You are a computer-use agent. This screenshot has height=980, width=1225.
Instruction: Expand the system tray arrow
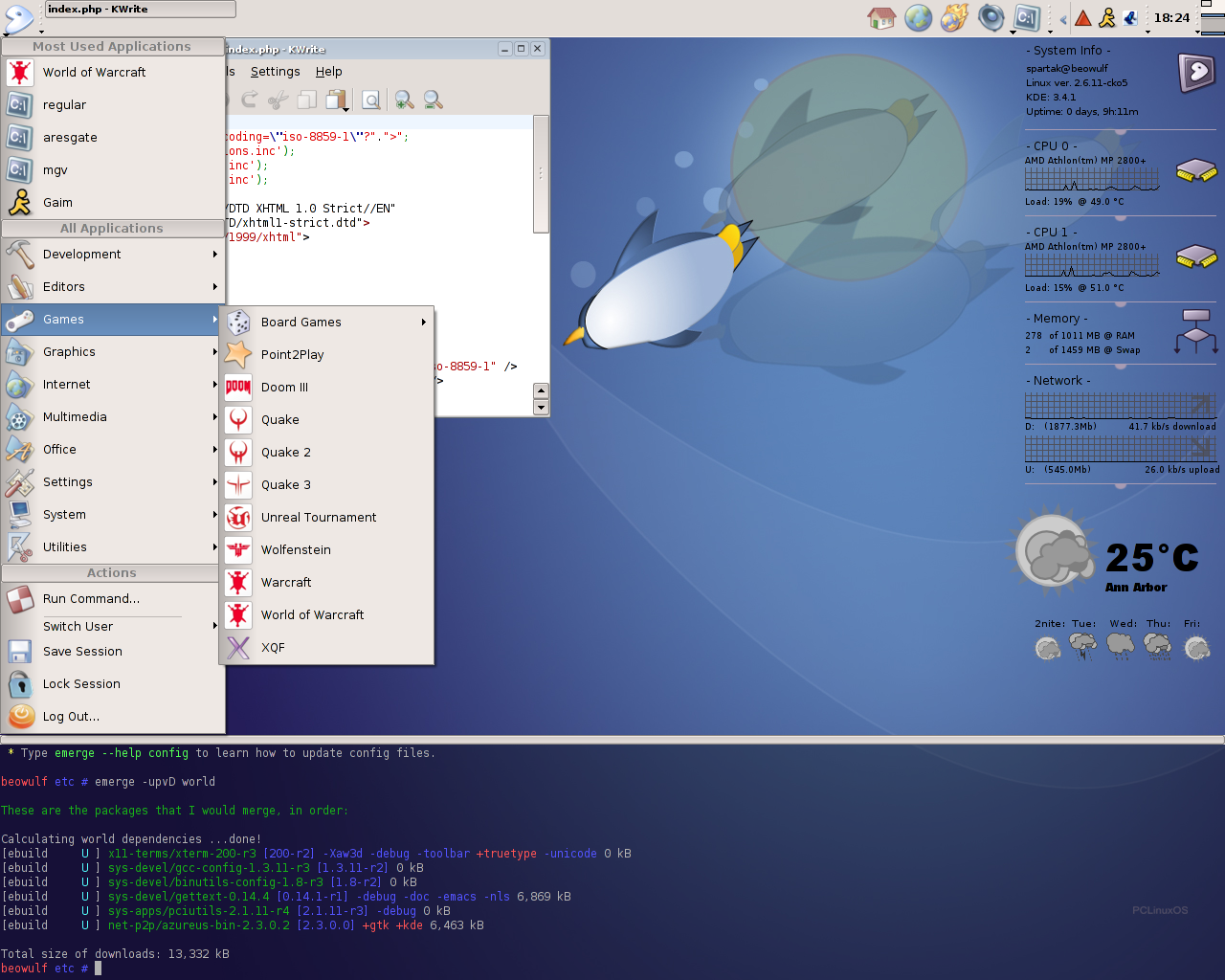point(1062,18)
